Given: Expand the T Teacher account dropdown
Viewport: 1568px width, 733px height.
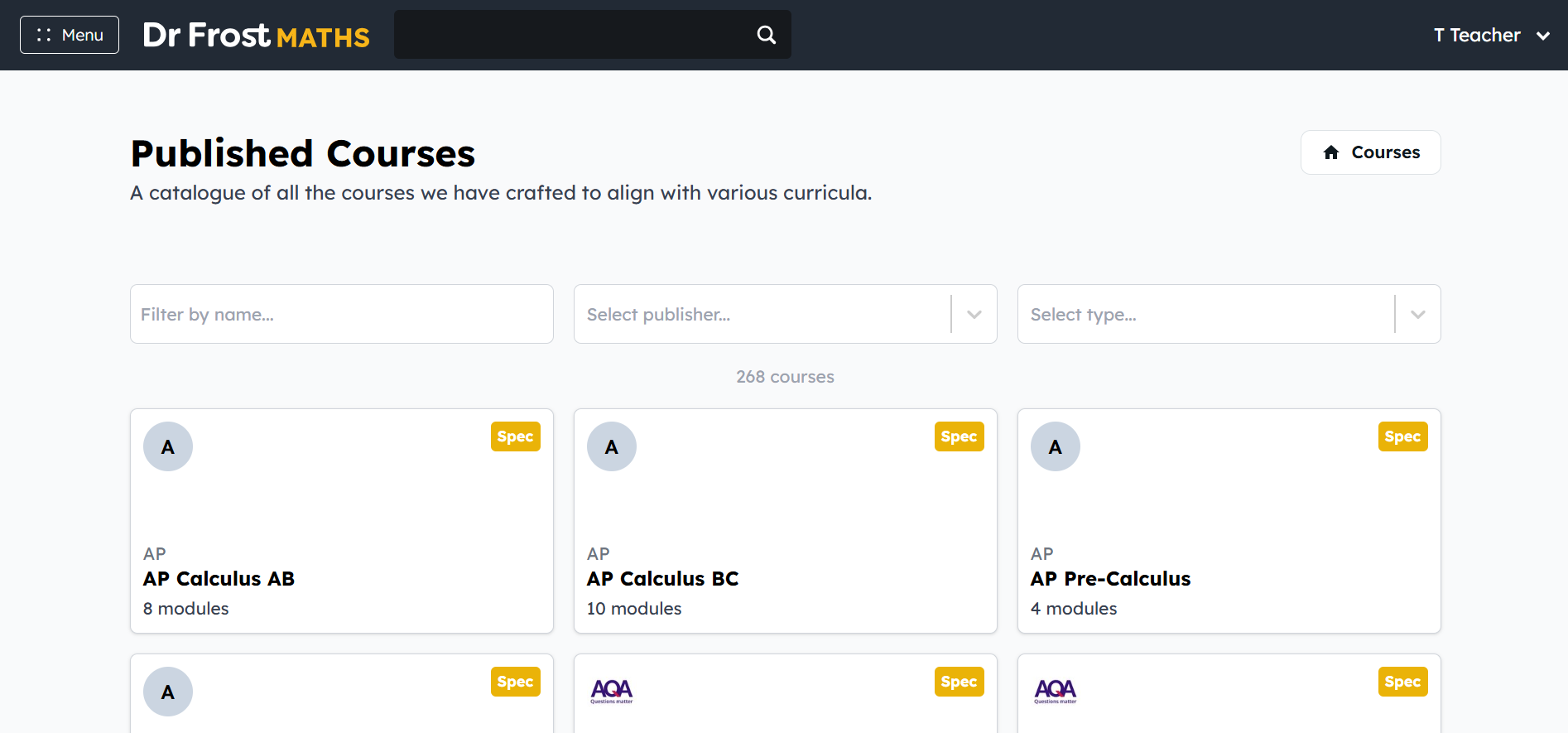Looking at the screenshot, I should tap(1491, 36).
